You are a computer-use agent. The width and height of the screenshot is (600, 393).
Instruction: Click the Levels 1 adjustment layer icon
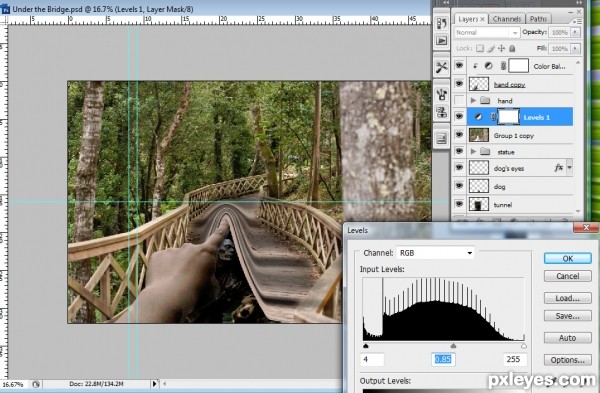point(478,117)
